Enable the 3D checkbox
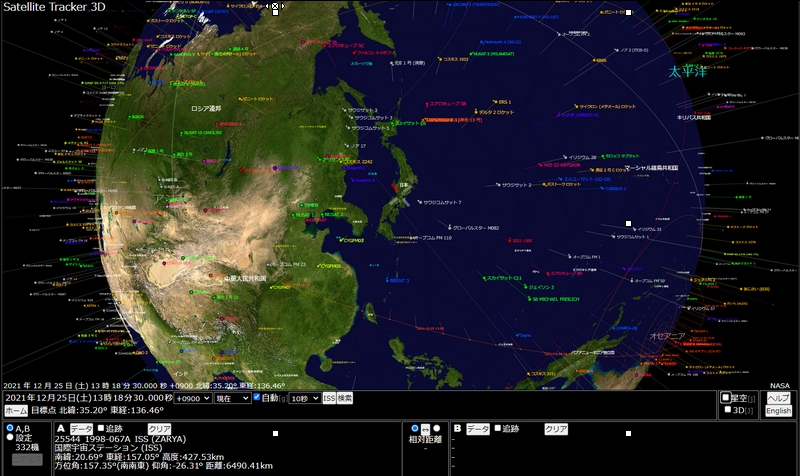Screen dimensions: 800x476 [x=728, y=409]
